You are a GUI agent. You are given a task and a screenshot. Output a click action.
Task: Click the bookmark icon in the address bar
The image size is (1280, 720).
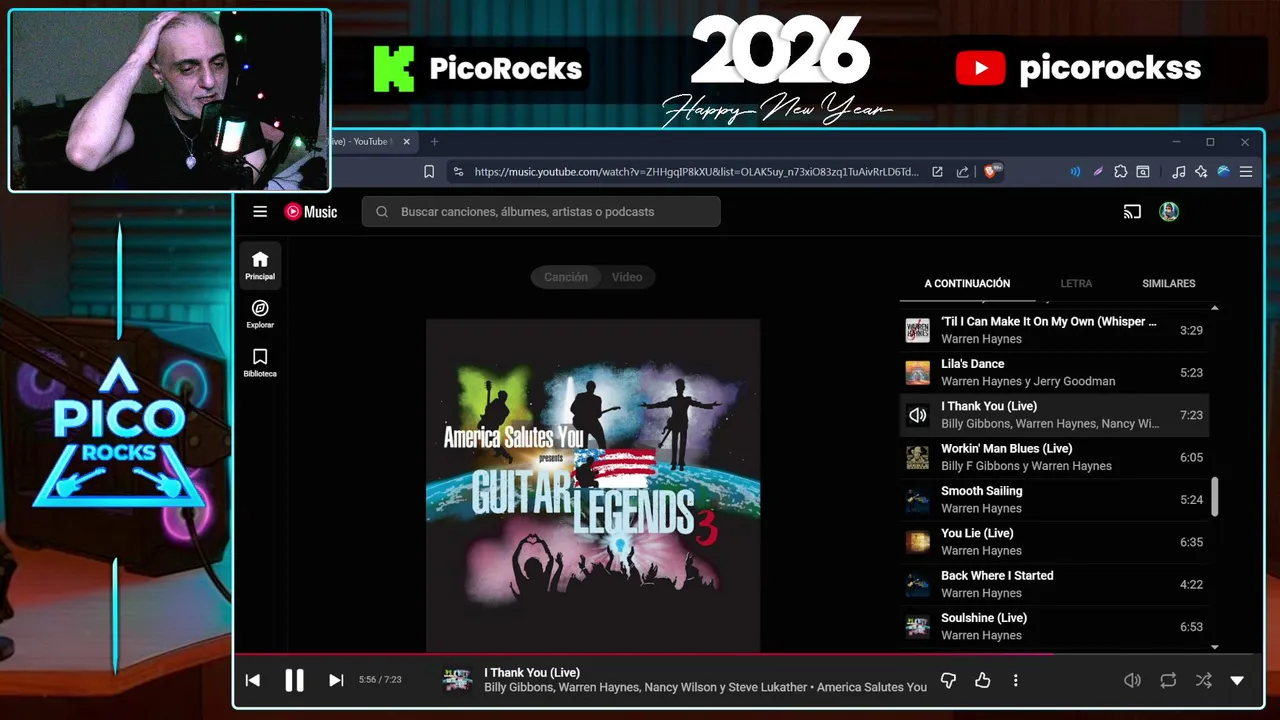tap(429, 172)
